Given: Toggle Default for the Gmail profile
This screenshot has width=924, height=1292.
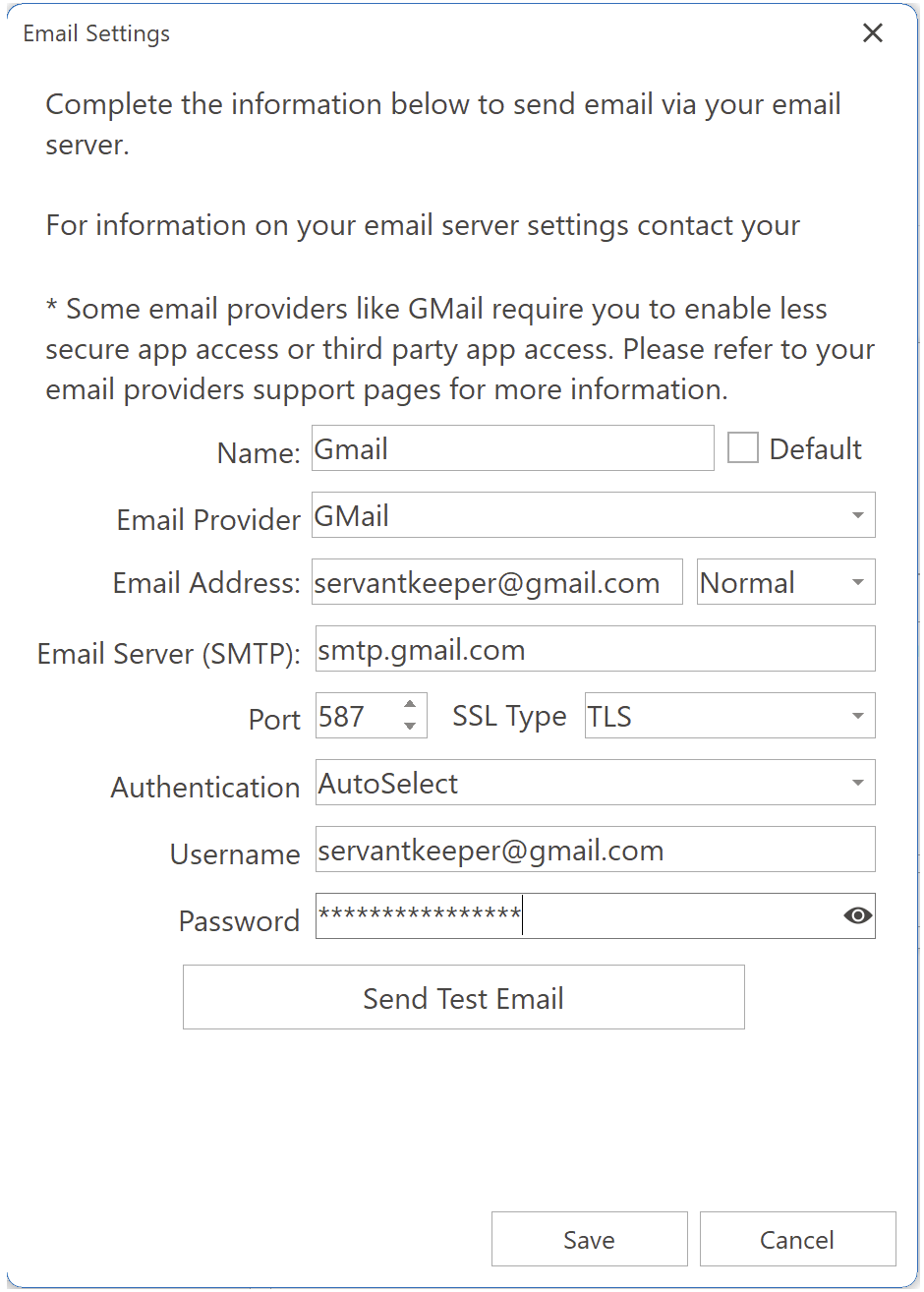Looking at the screenshot, I should [743, 447].
